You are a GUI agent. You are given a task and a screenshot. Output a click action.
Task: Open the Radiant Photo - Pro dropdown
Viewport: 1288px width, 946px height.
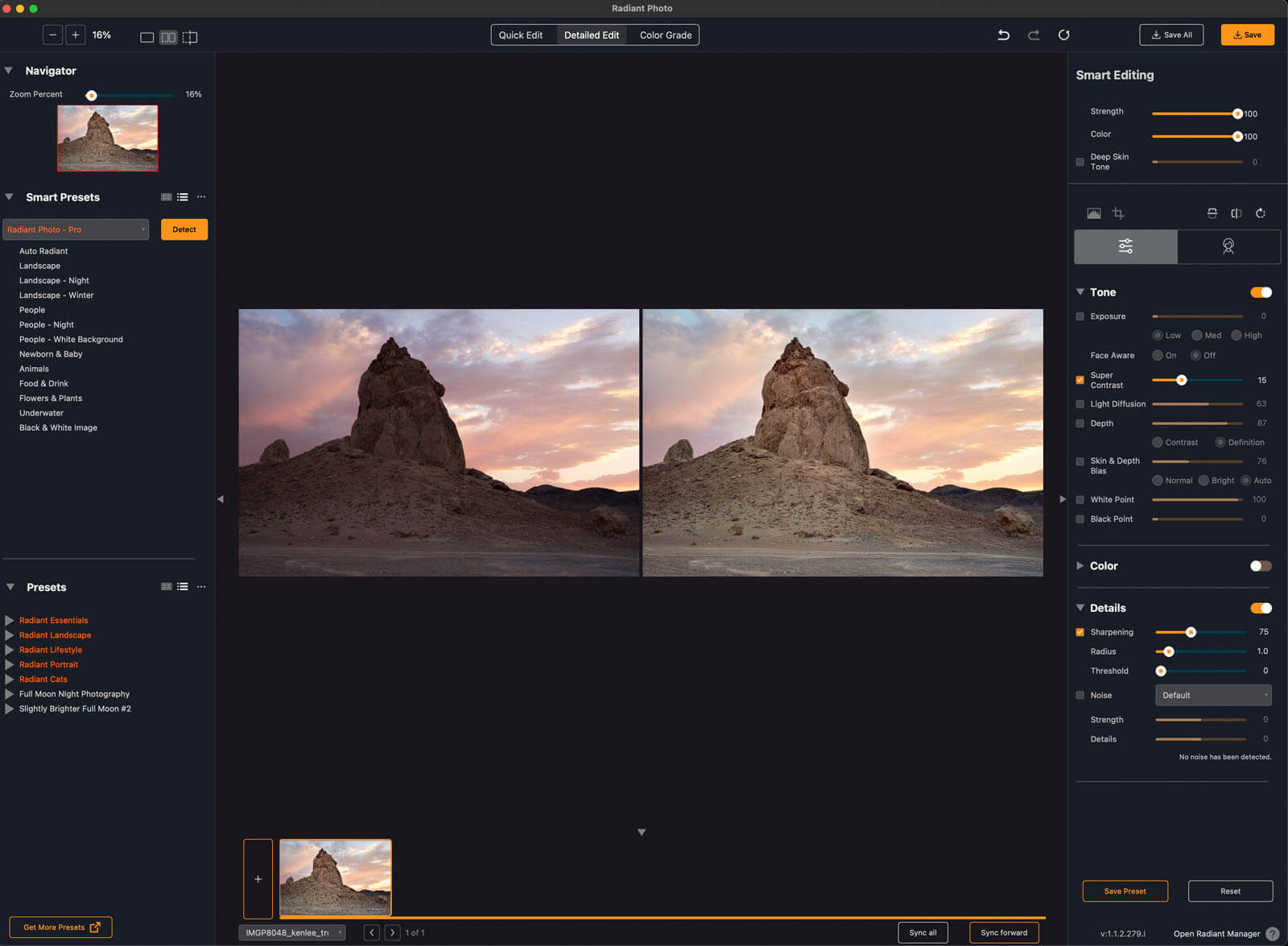pos(76,229)
